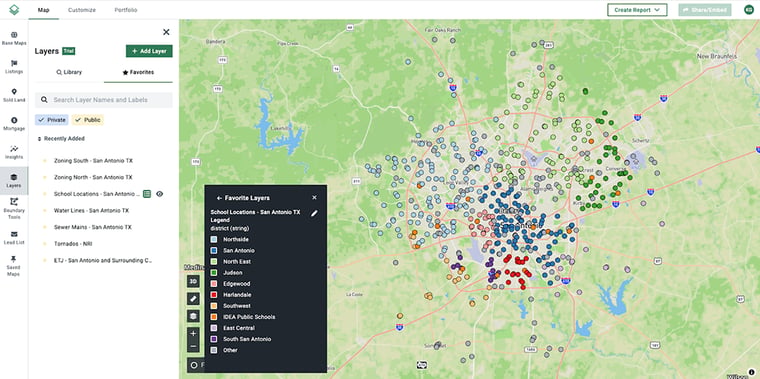This screenshot has width=760, height=379.
Task: Focus the Search Layer Names field
Action: tap(104, 100)
